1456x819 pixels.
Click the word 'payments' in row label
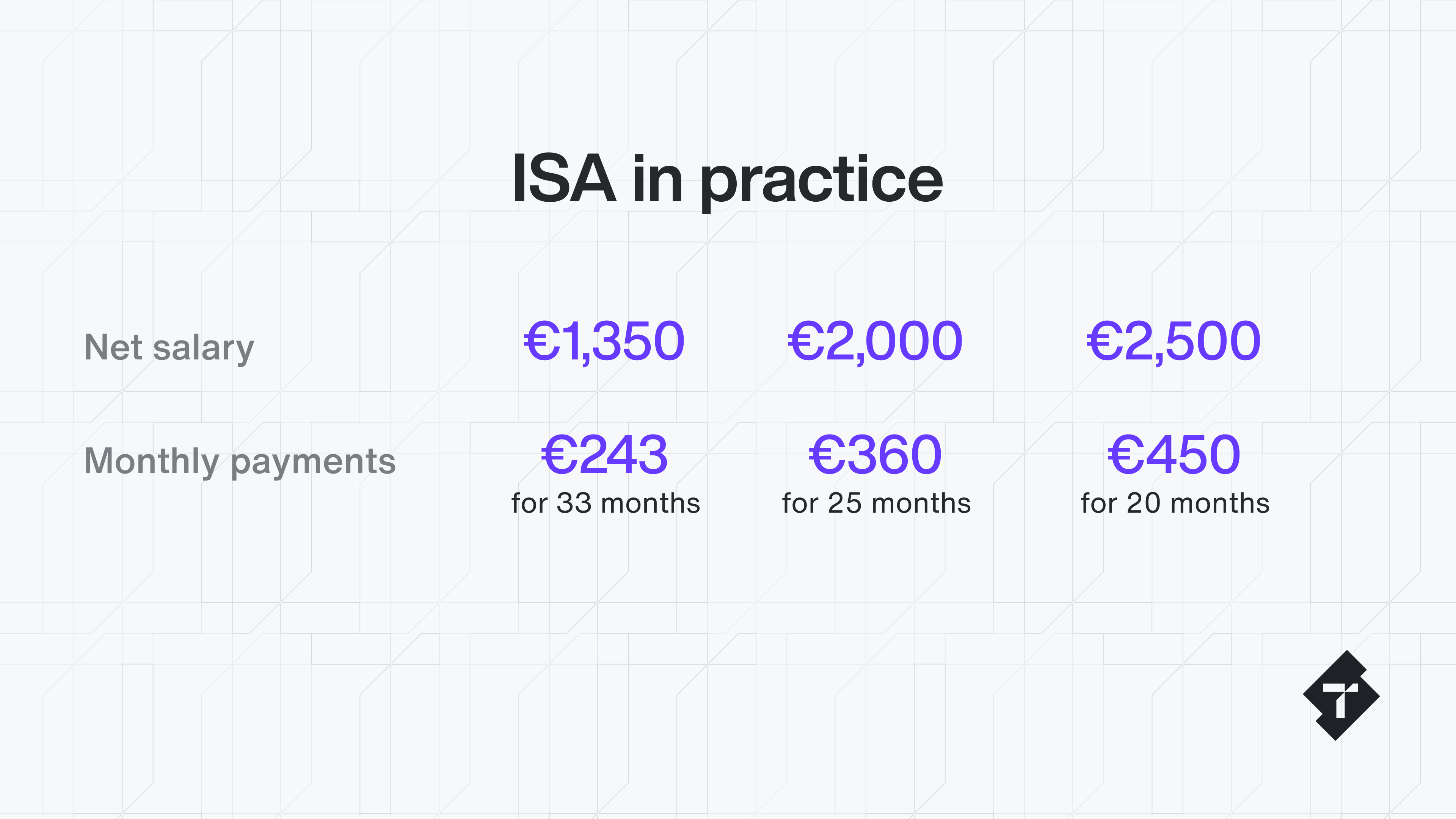(313, 463)
